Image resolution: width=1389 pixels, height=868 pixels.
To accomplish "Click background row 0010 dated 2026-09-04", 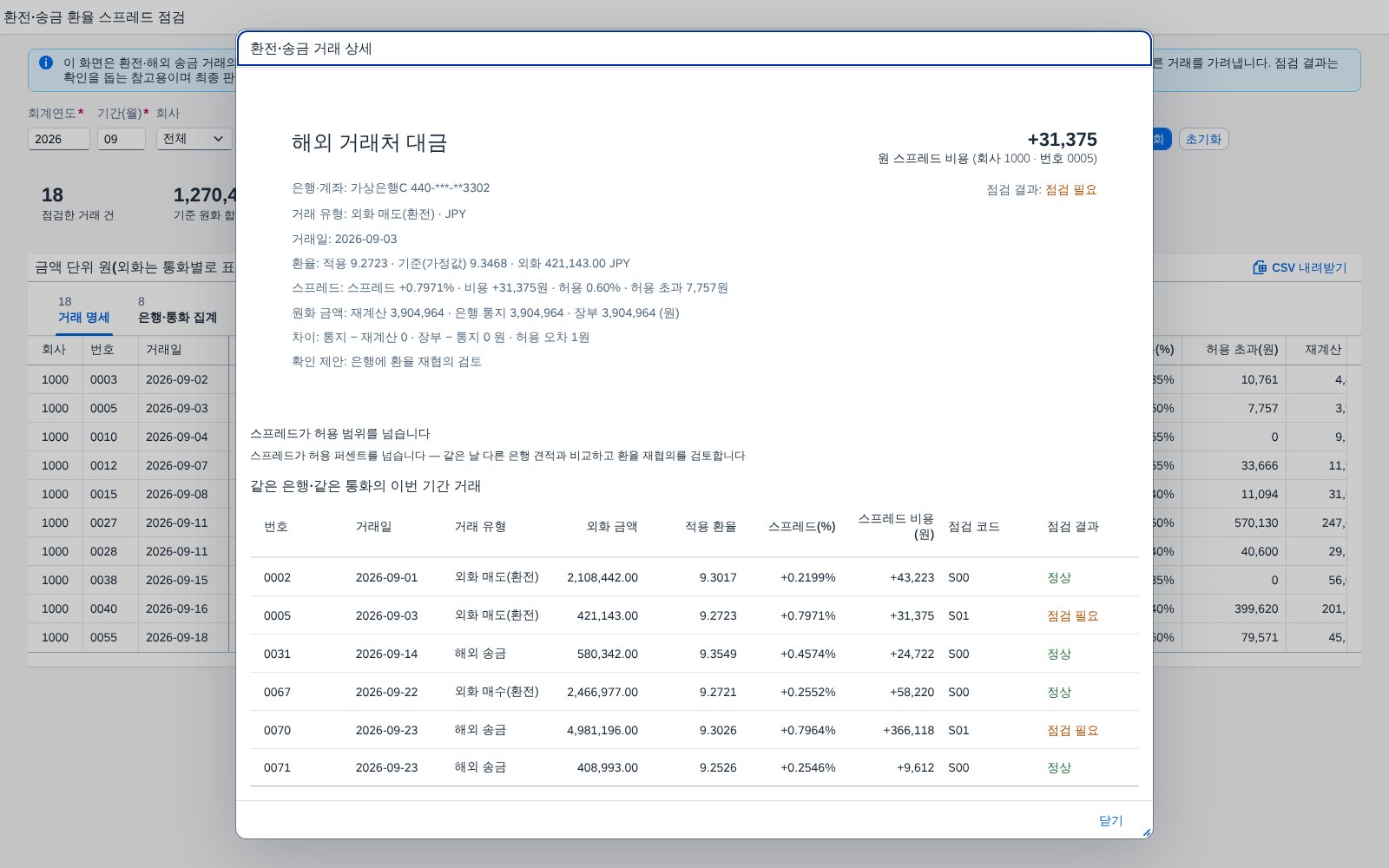I will (x=130, y=437).
